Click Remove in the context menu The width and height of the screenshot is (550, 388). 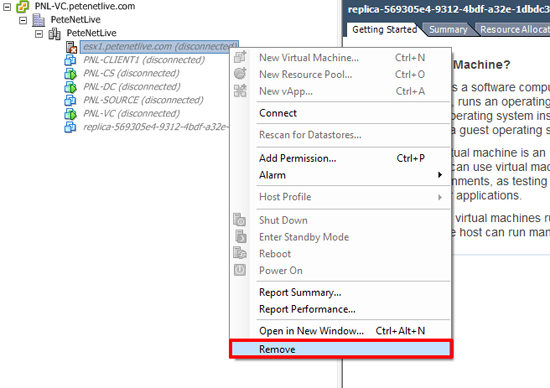(x=341, y=349)
